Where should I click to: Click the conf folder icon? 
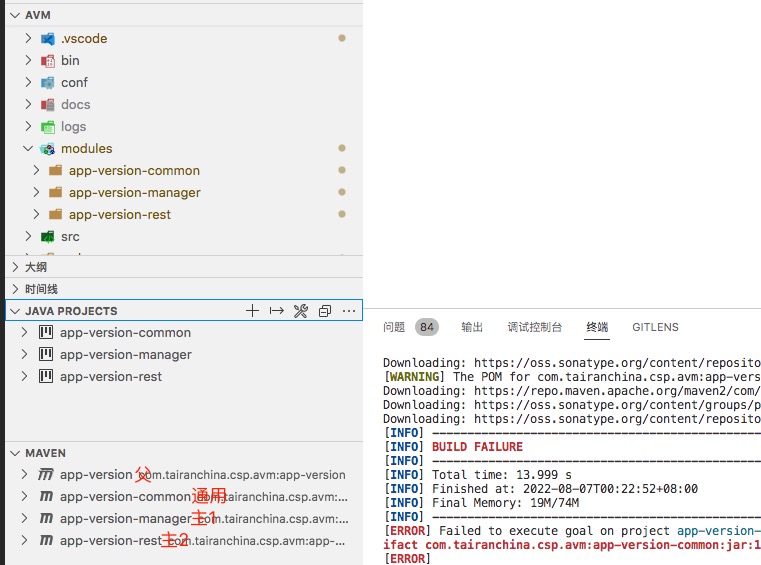(x=48, y=83)
